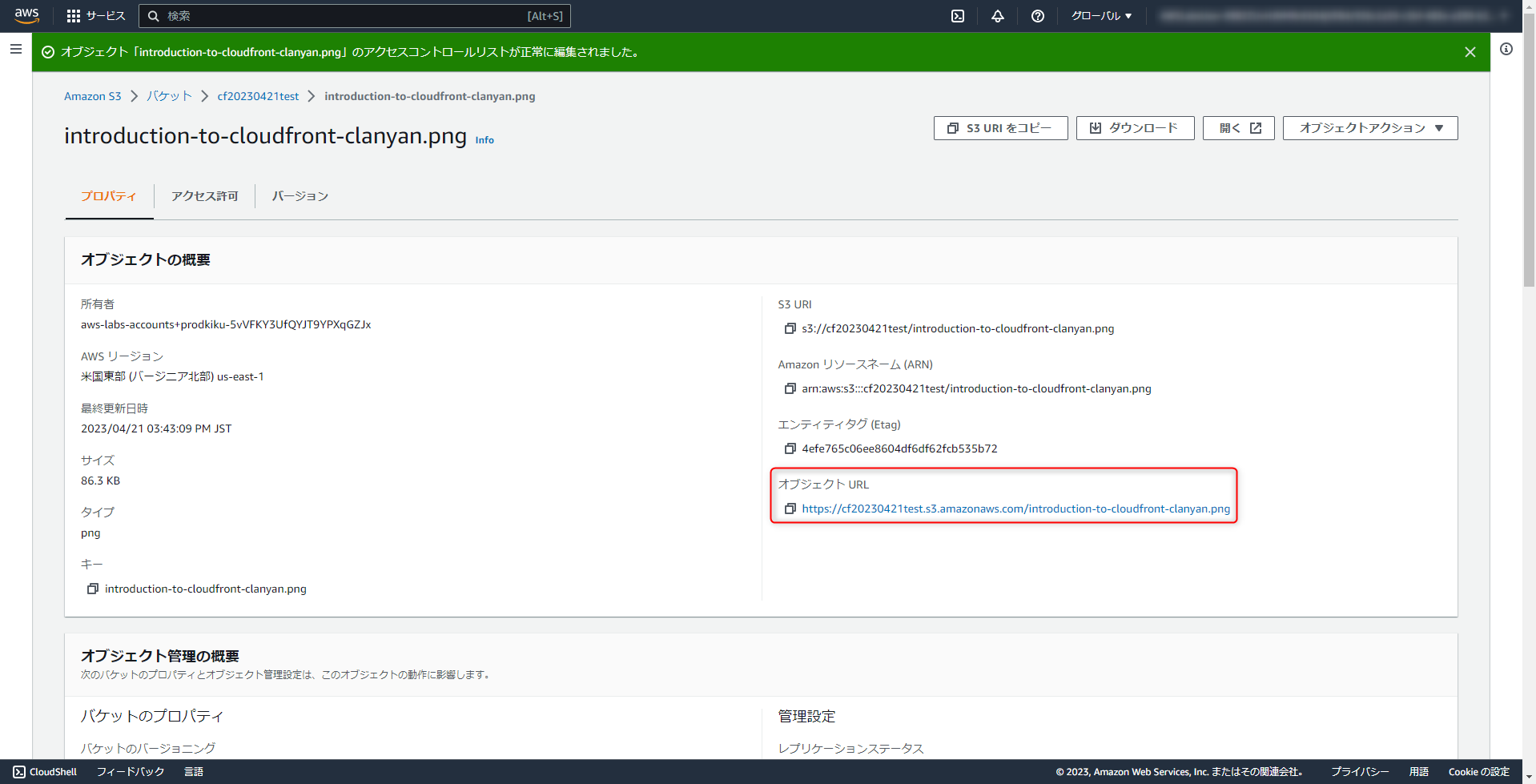
Task: Copy the ARN value with copy icon
Action: 789,388
